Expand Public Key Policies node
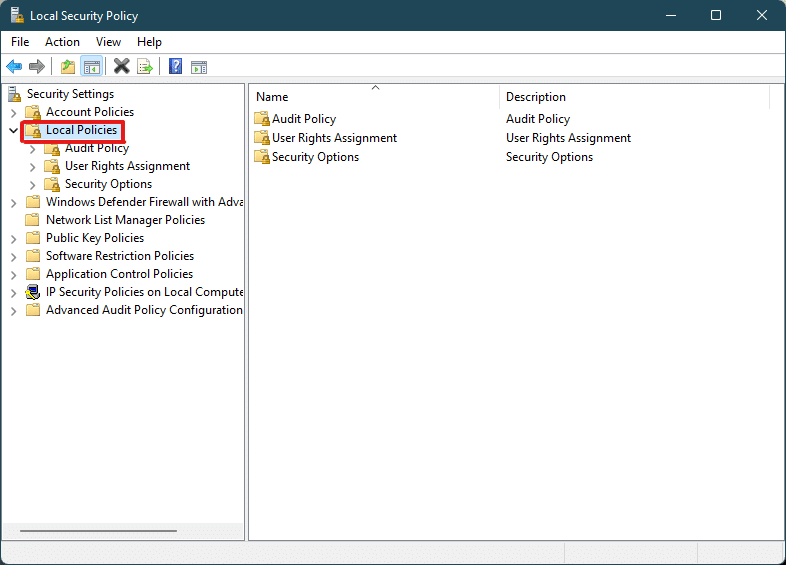The height and width of the screenshot is (565, 786). tap(14, 239)
